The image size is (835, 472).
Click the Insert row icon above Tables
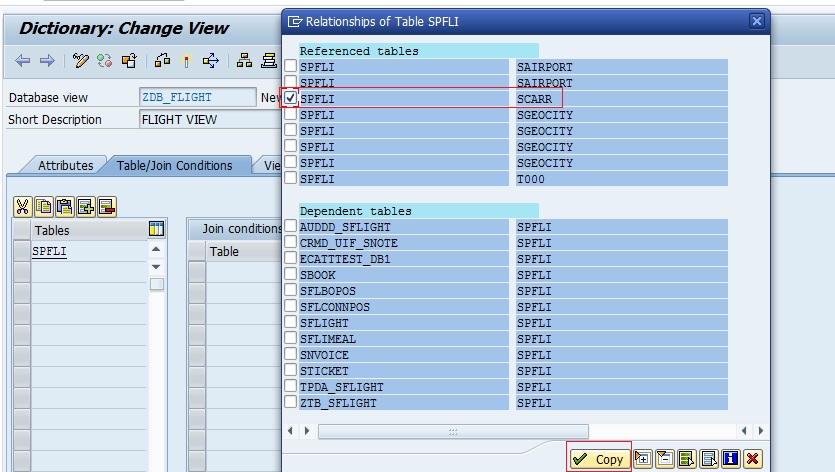[85, 206]
